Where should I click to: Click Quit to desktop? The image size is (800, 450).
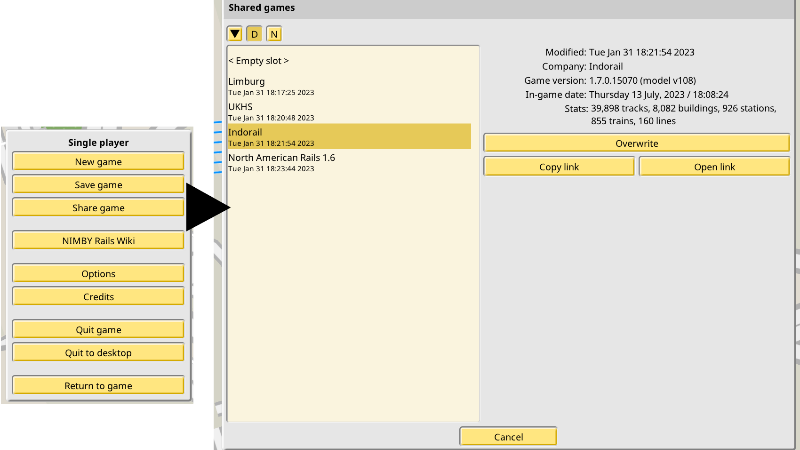coord(98,353)
